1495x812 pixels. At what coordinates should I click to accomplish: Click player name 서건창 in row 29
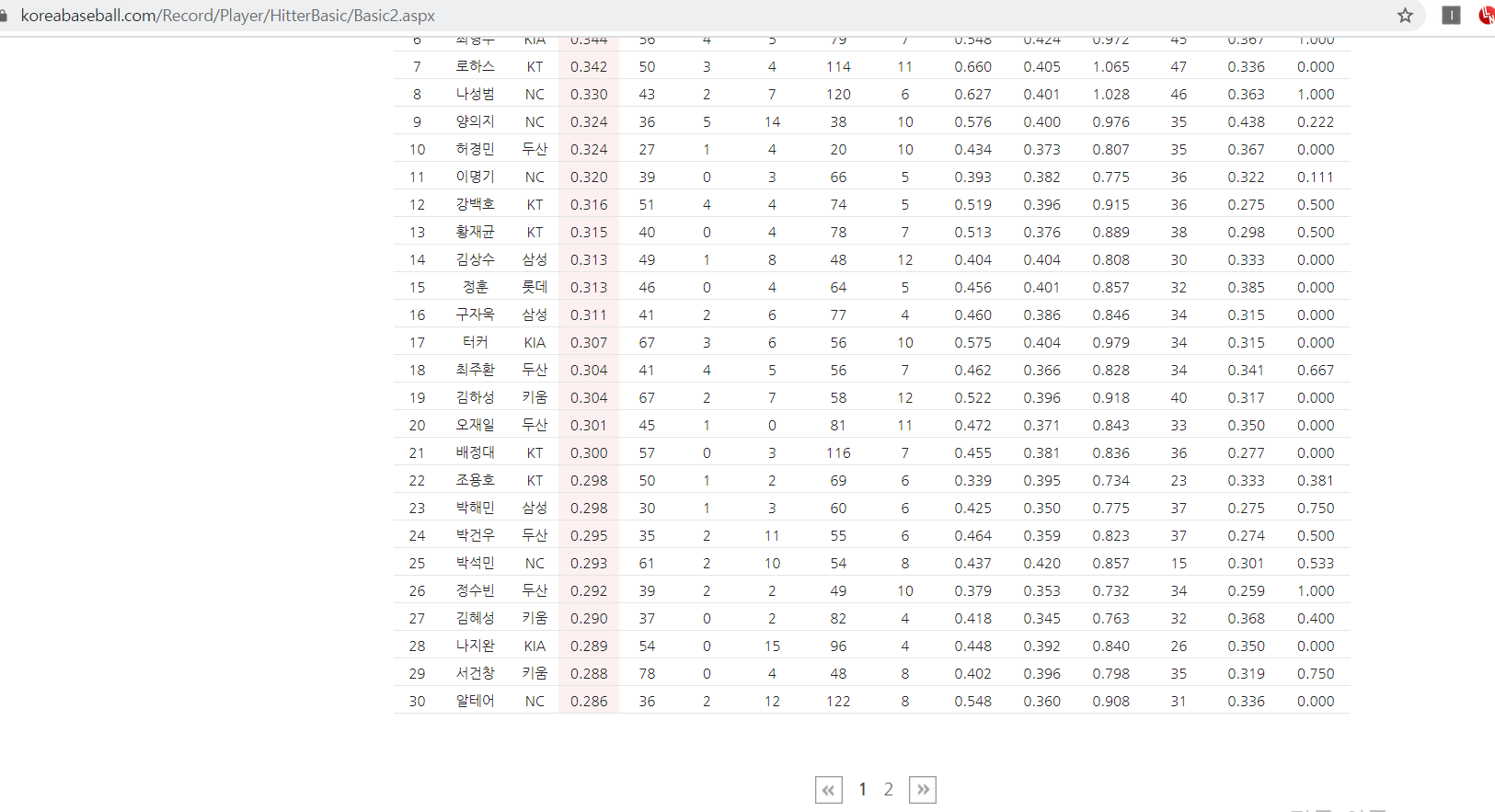[476, 673]
